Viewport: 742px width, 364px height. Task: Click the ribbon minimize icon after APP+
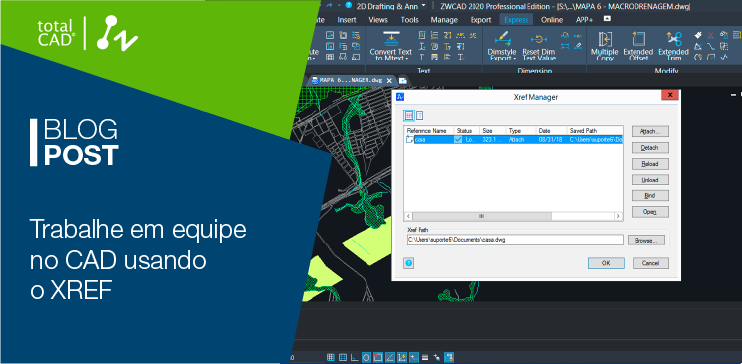click(607, 19)
